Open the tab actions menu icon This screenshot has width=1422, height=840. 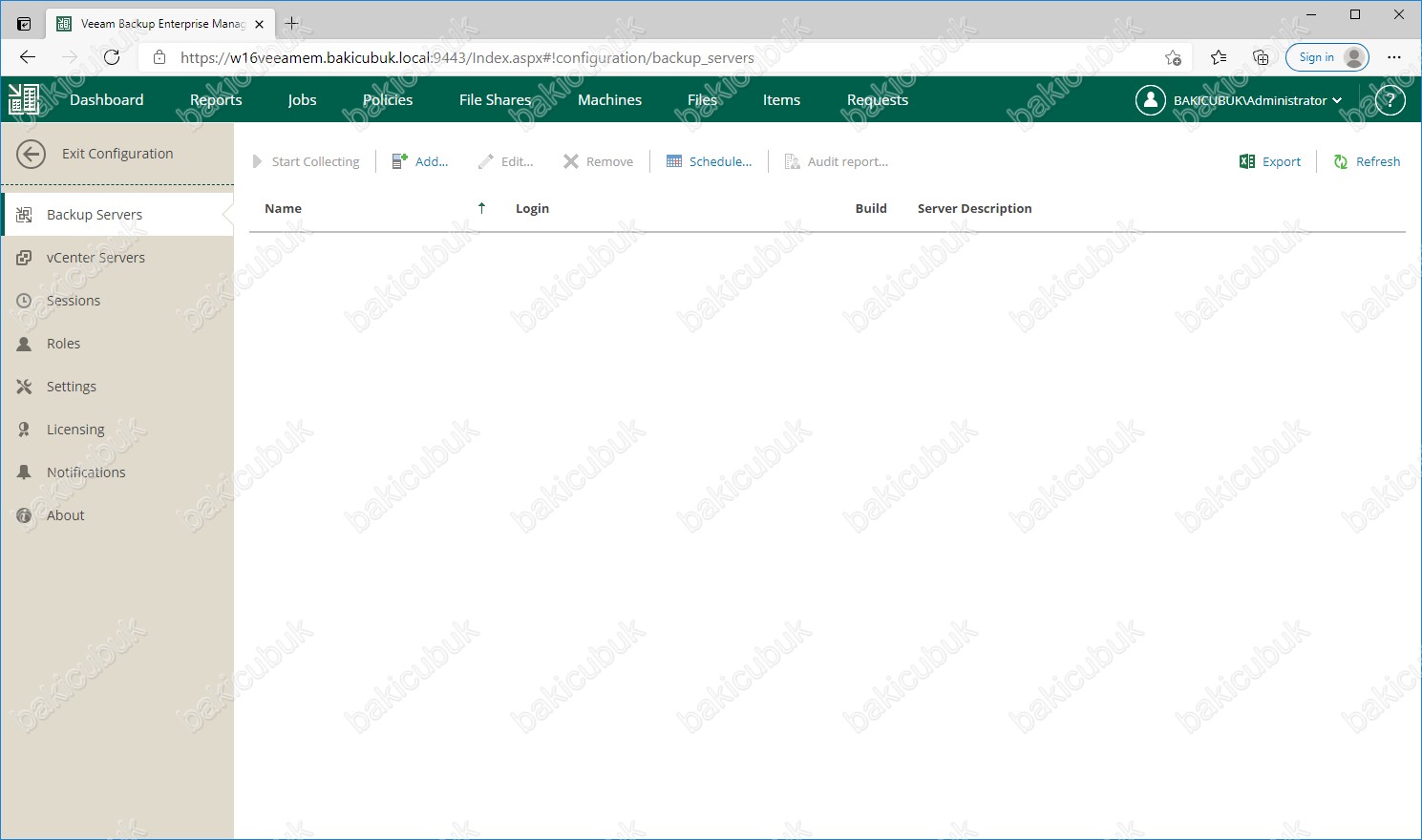tap(24, 24)
